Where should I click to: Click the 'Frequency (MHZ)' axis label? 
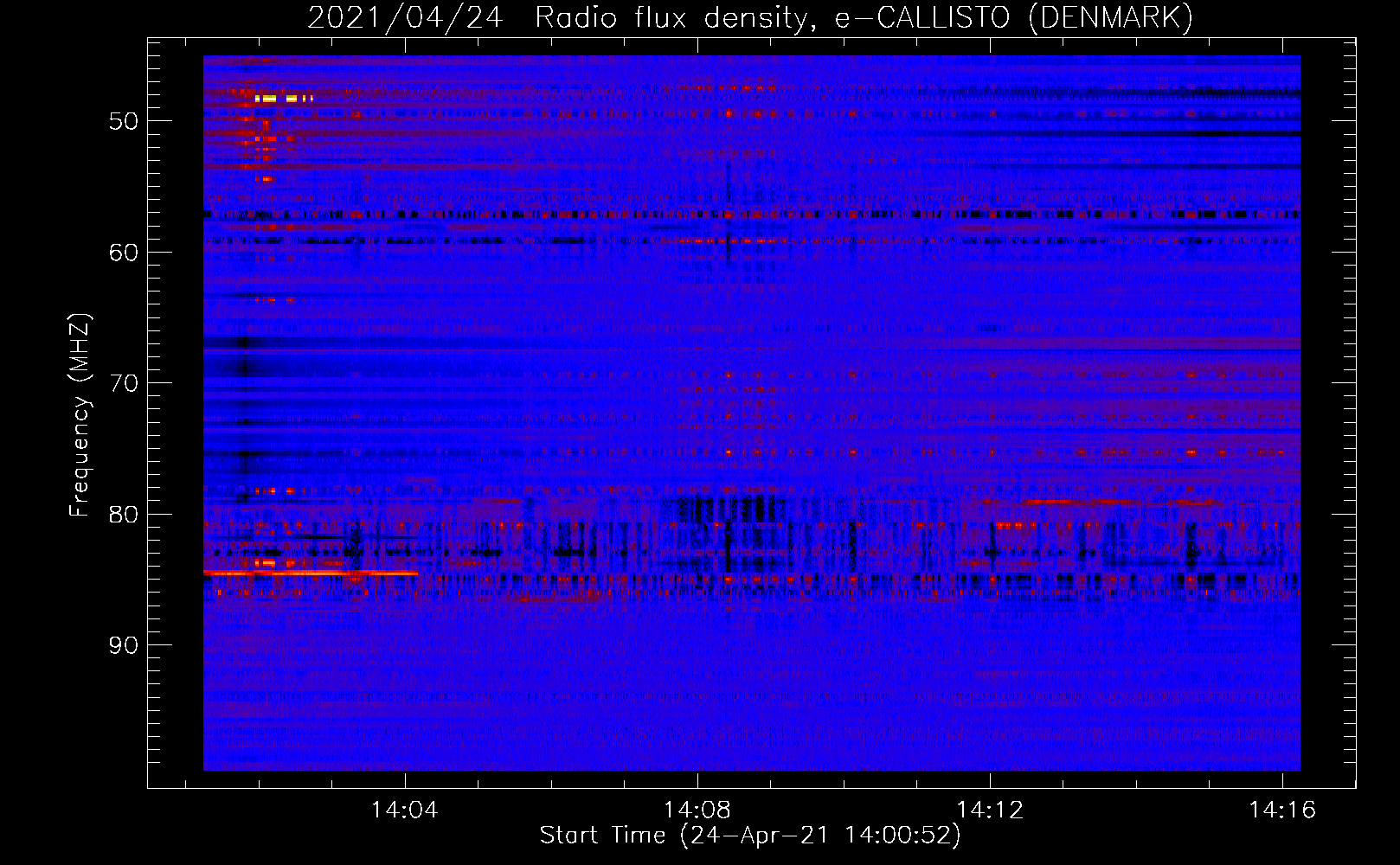80,414
